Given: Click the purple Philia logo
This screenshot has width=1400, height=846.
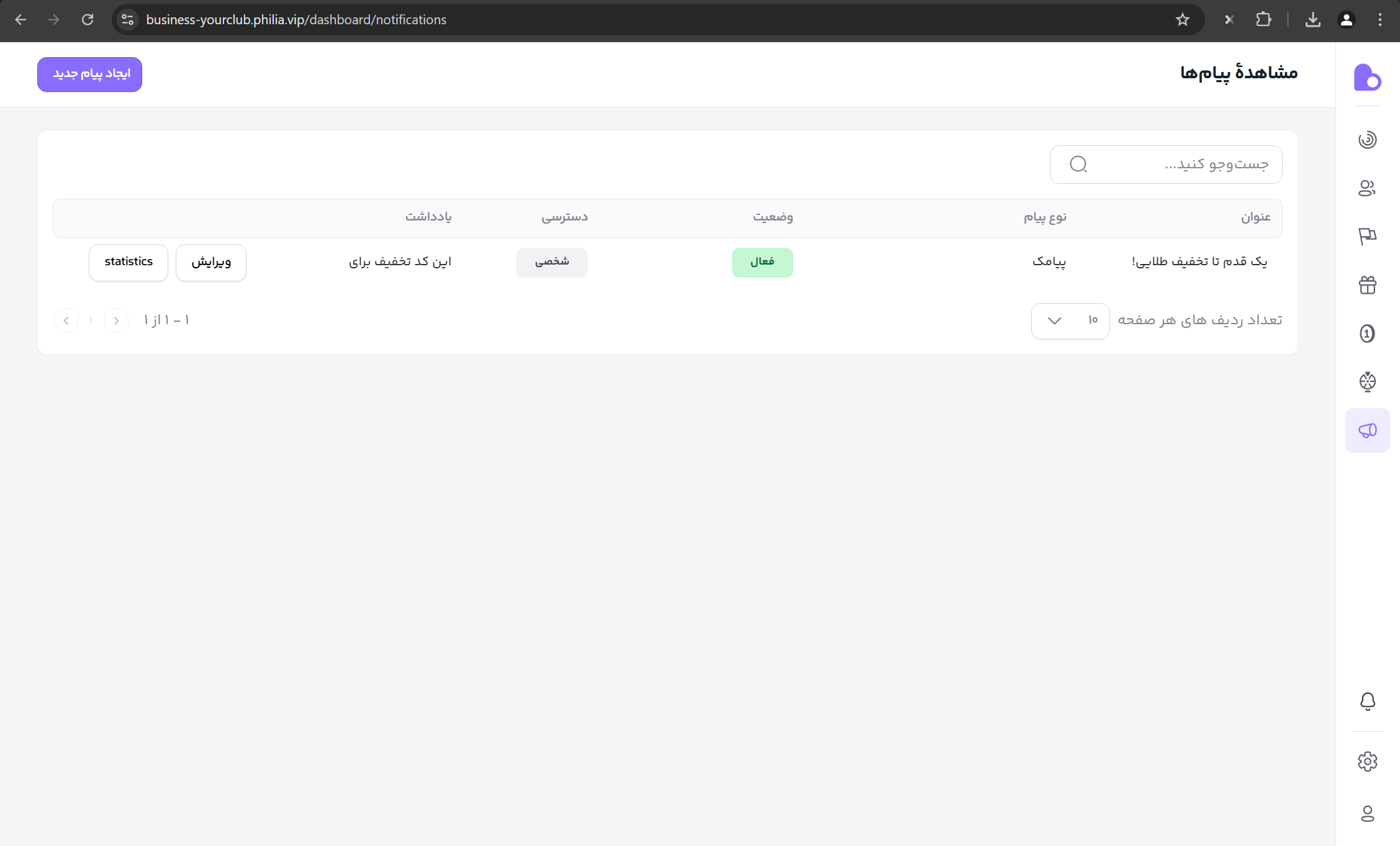Looking at the screenshot, I should [x=1367, y=78].
